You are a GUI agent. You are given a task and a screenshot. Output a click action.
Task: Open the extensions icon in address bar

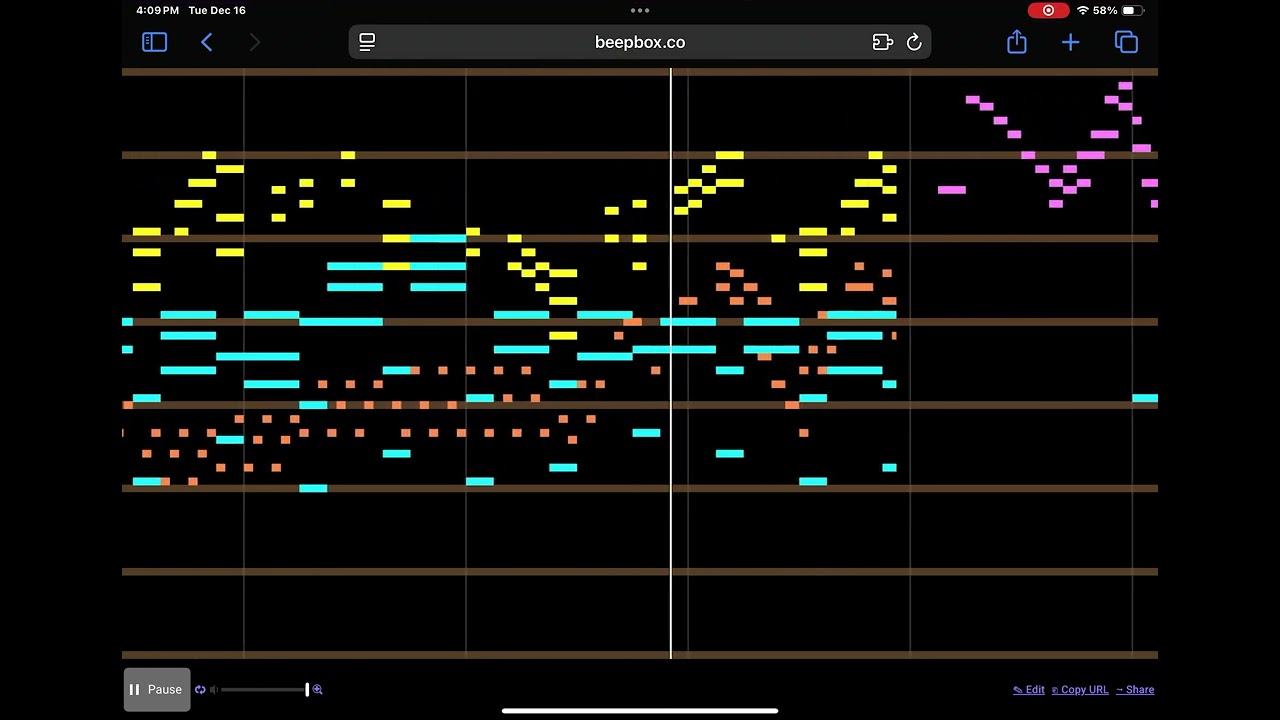coord(882,42)
